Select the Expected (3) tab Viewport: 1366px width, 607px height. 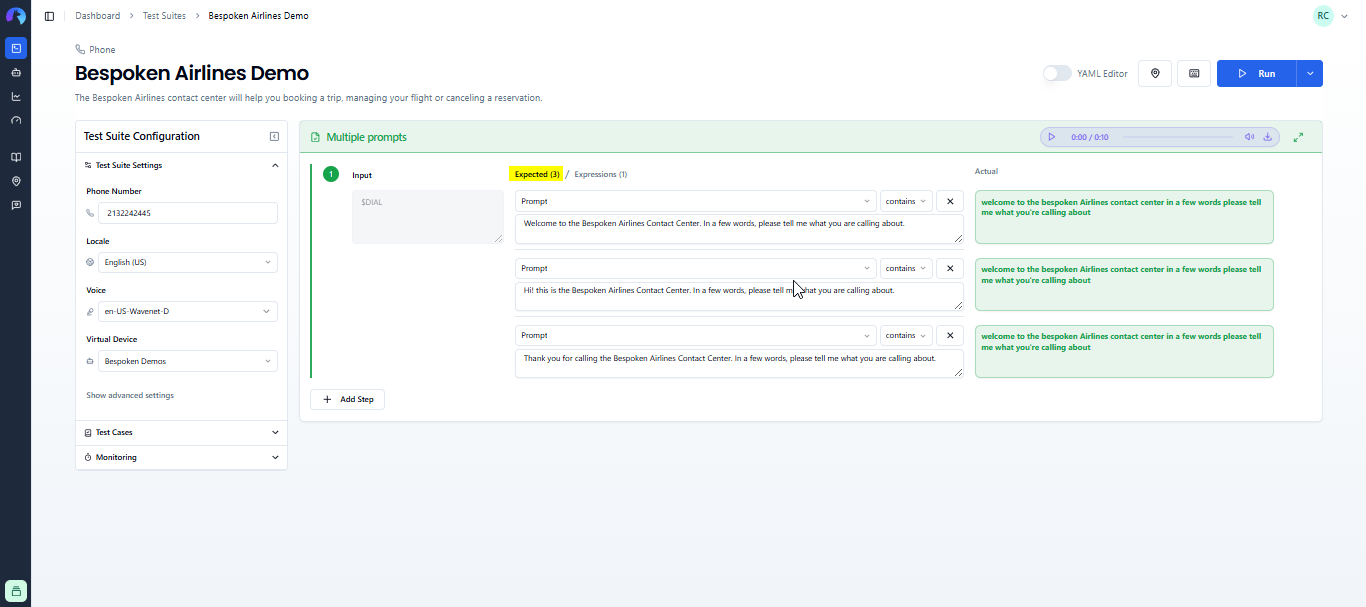pos(537,174)
